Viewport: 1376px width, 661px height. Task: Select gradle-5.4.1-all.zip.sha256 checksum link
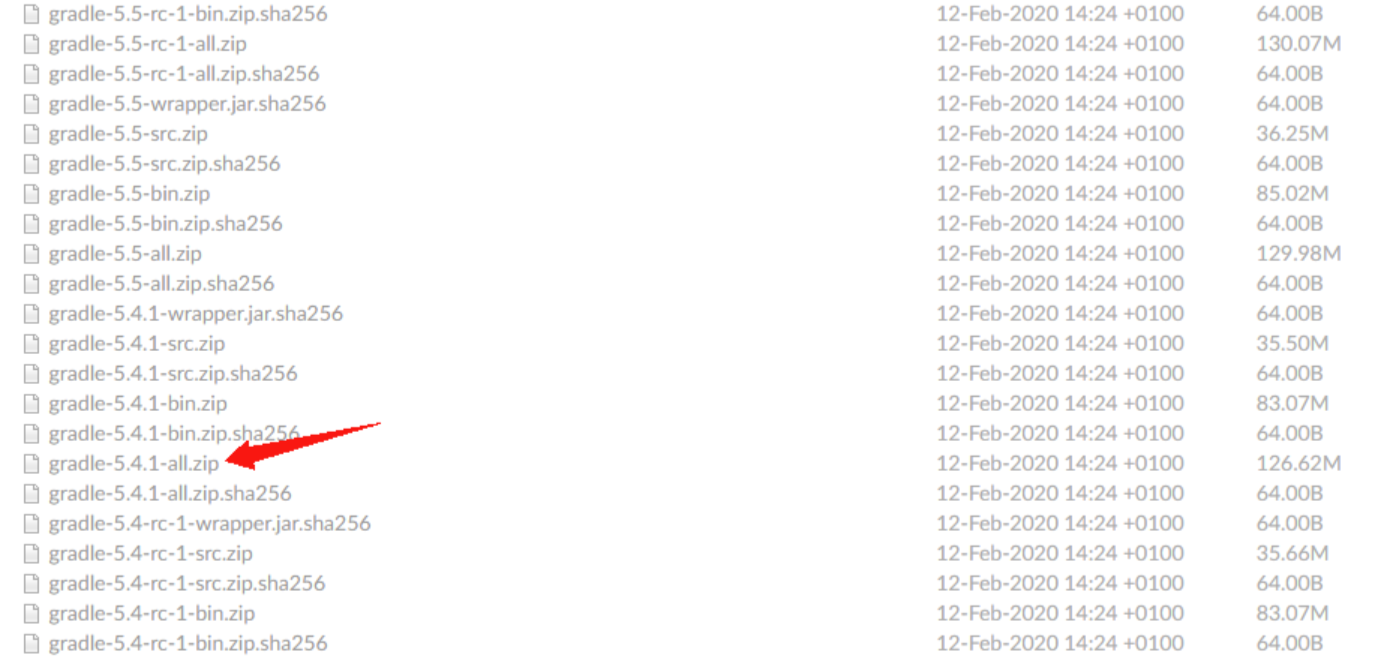[170, 494]
